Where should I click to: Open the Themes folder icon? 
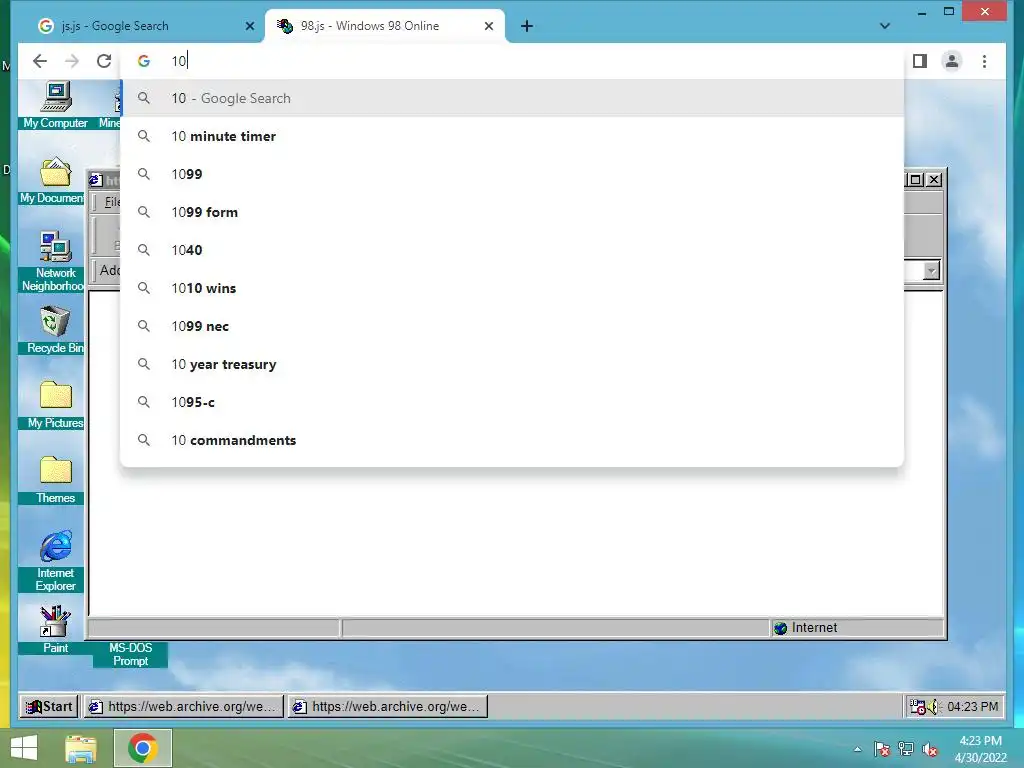(56, 480)
